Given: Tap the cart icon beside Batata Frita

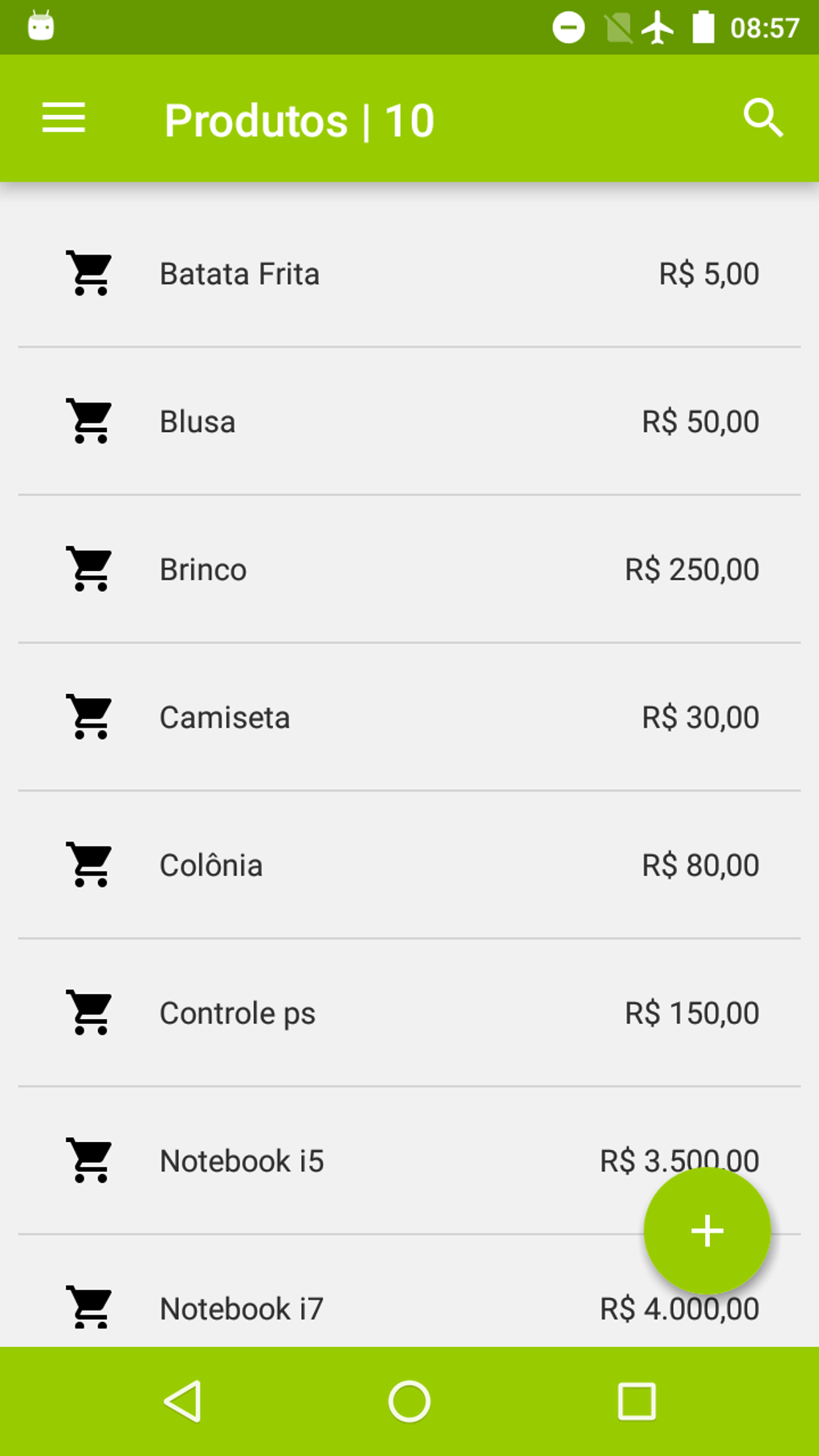Looking at the screenshot, I should (90, 273).
